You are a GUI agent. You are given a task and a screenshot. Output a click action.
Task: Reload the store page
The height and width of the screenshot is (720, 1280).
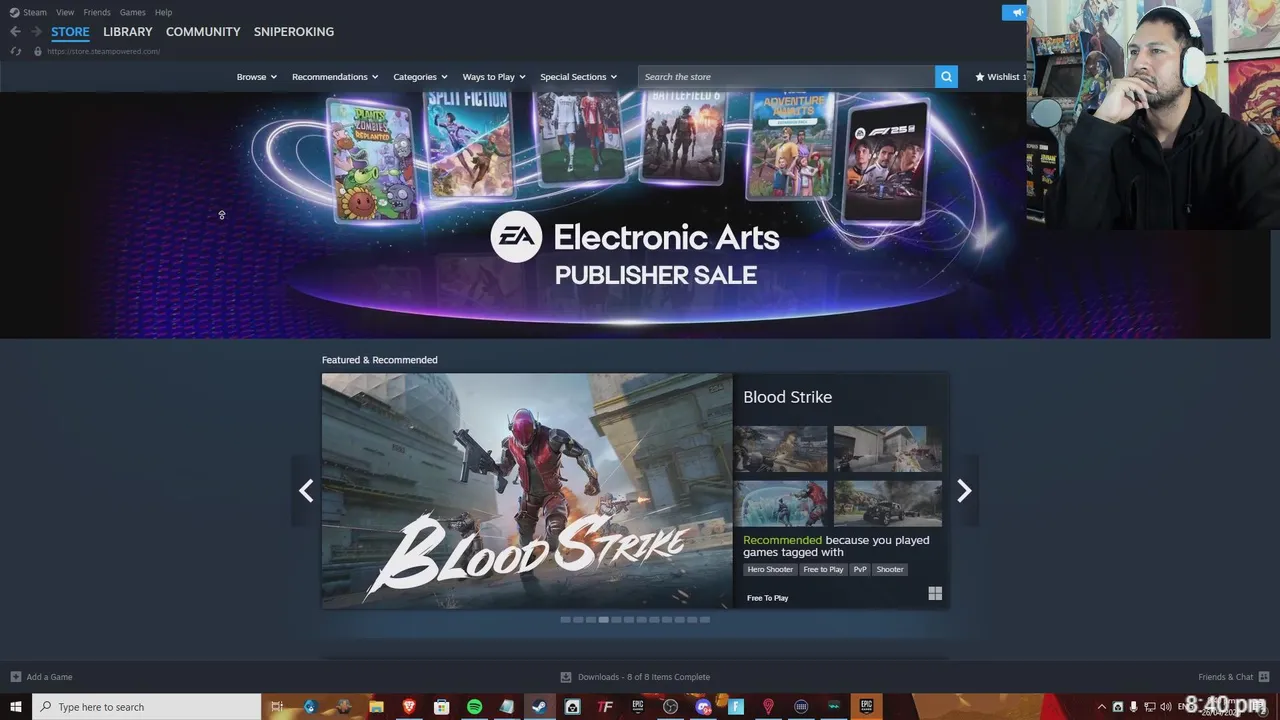[x=16, y=51]
